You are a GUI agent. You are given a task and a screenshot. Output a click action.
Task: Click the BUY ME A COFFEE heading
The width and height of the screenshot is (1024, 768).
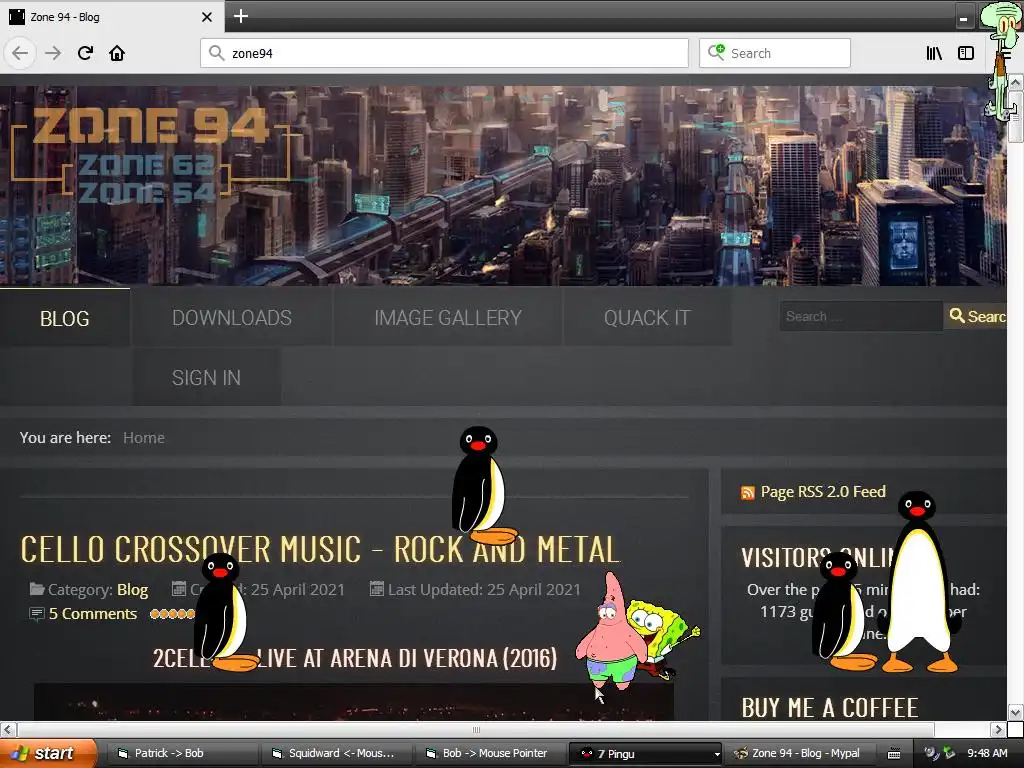(x=830, y=707)
